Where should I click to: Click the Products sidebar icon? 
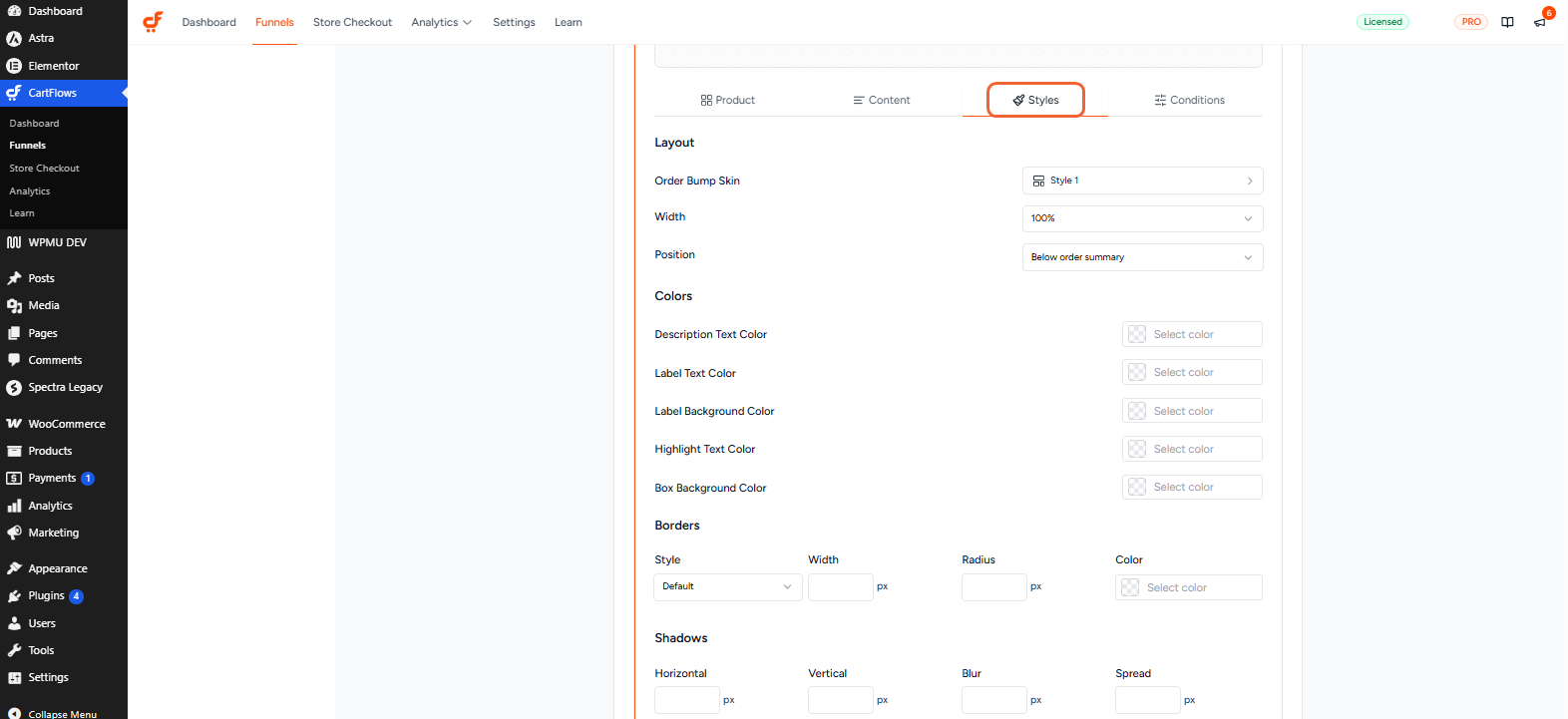(14, 451)
